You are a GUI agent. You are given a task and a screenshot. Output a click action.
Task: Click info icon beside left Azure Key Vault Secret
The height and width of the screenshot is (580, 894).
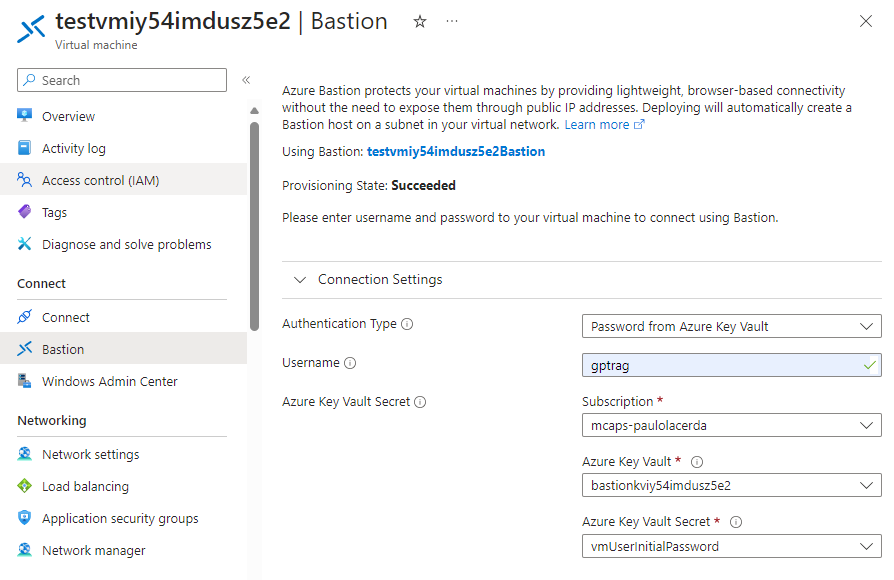pos(420,402)
